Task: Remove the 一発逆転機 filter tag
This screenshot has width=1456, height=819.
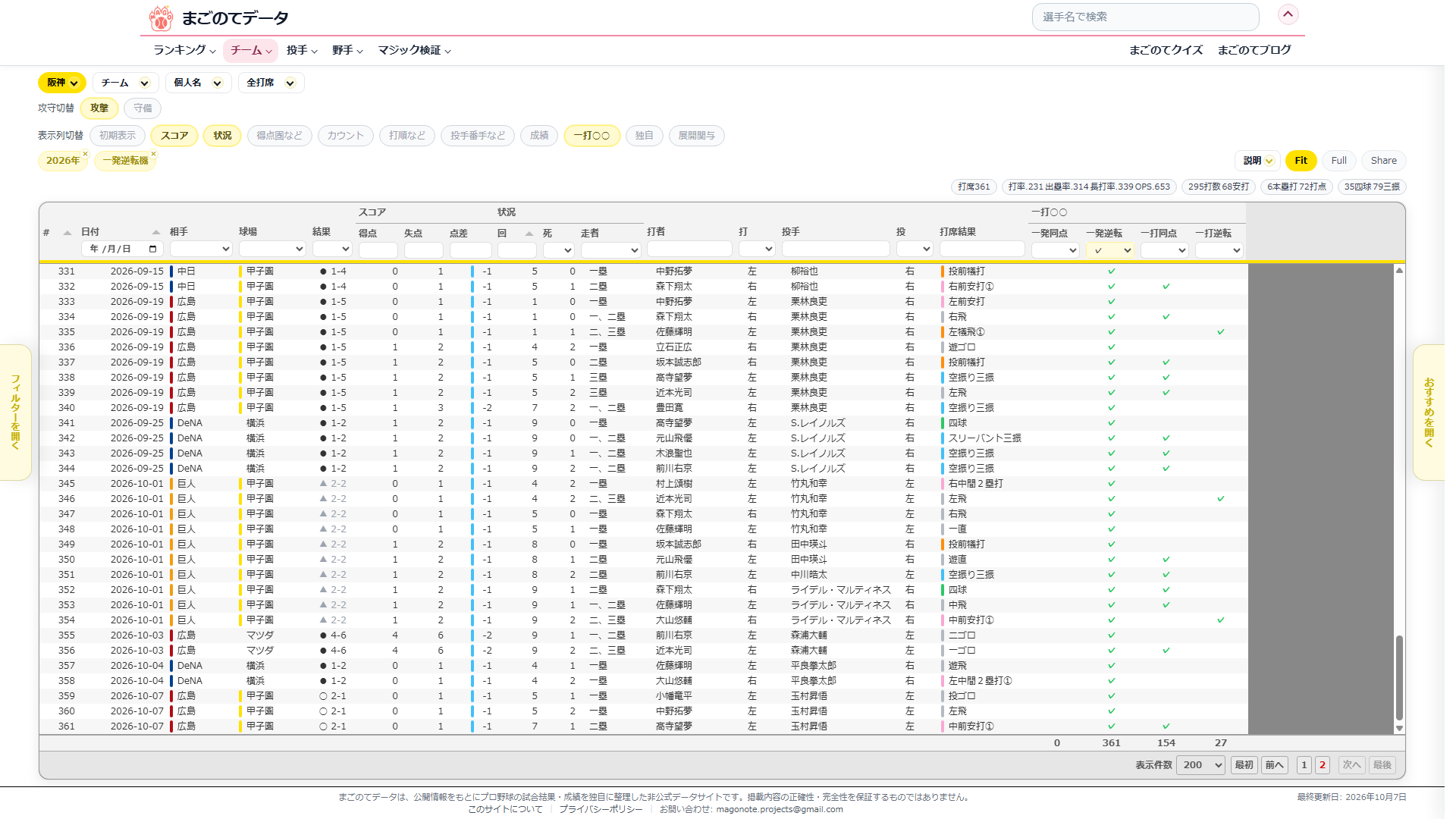Action: tap(153, 154)
